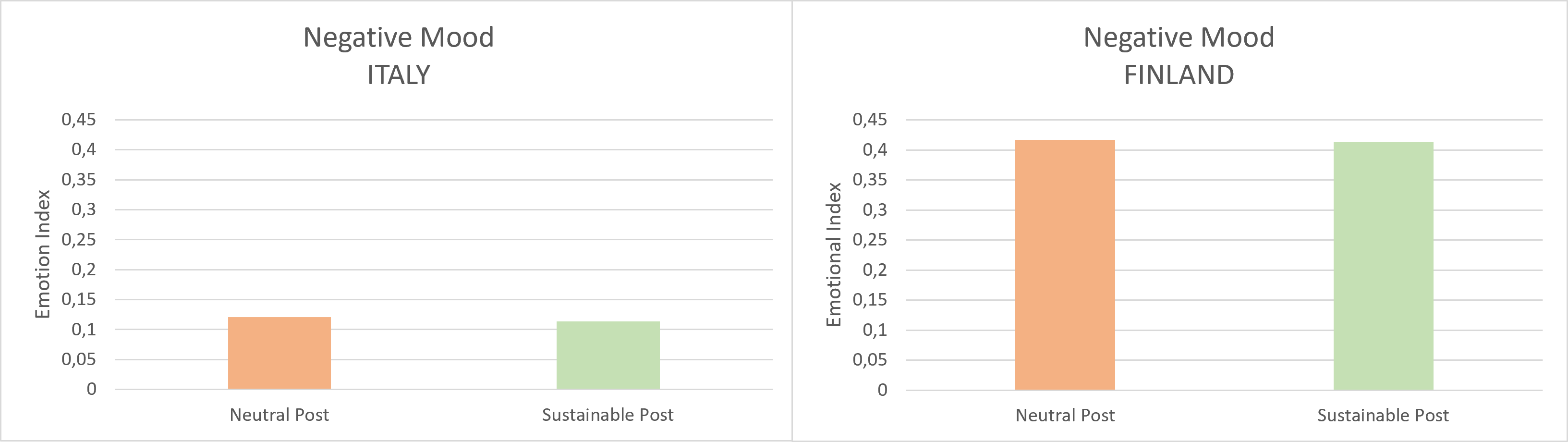Pick the 0,3 axis label in Italy chart
This screenshot has width=1568, height=442.
(84, 209)
